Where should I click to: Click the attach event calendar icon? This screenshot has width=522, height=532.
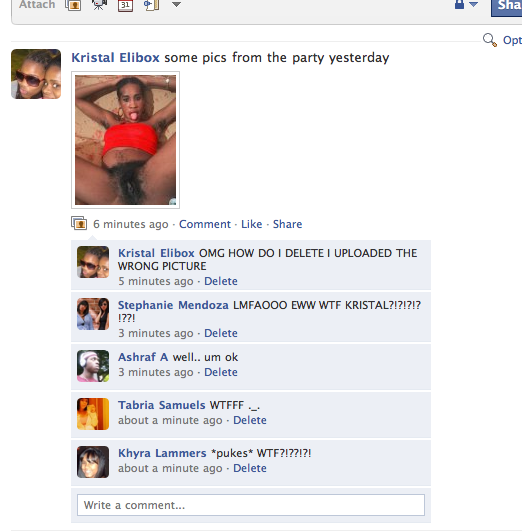(125, 5)
